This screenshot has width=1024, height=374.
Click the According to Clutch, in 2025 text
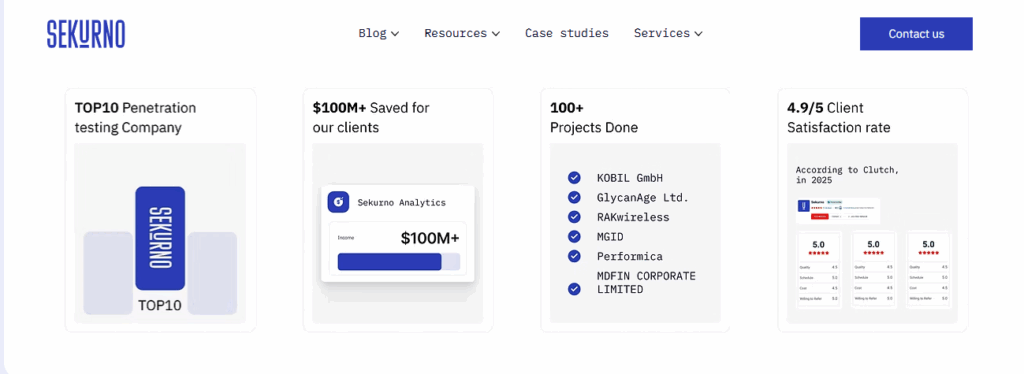tap(847, 175)
